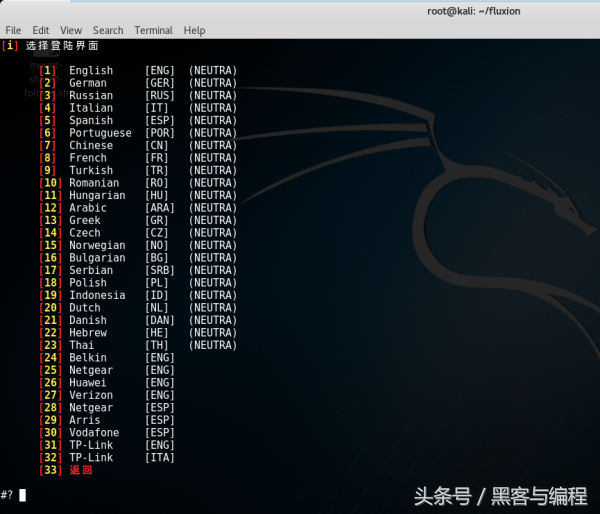Click the terminal prompt cursor after #?
The image size is (600, 514).
click(23, 495)
